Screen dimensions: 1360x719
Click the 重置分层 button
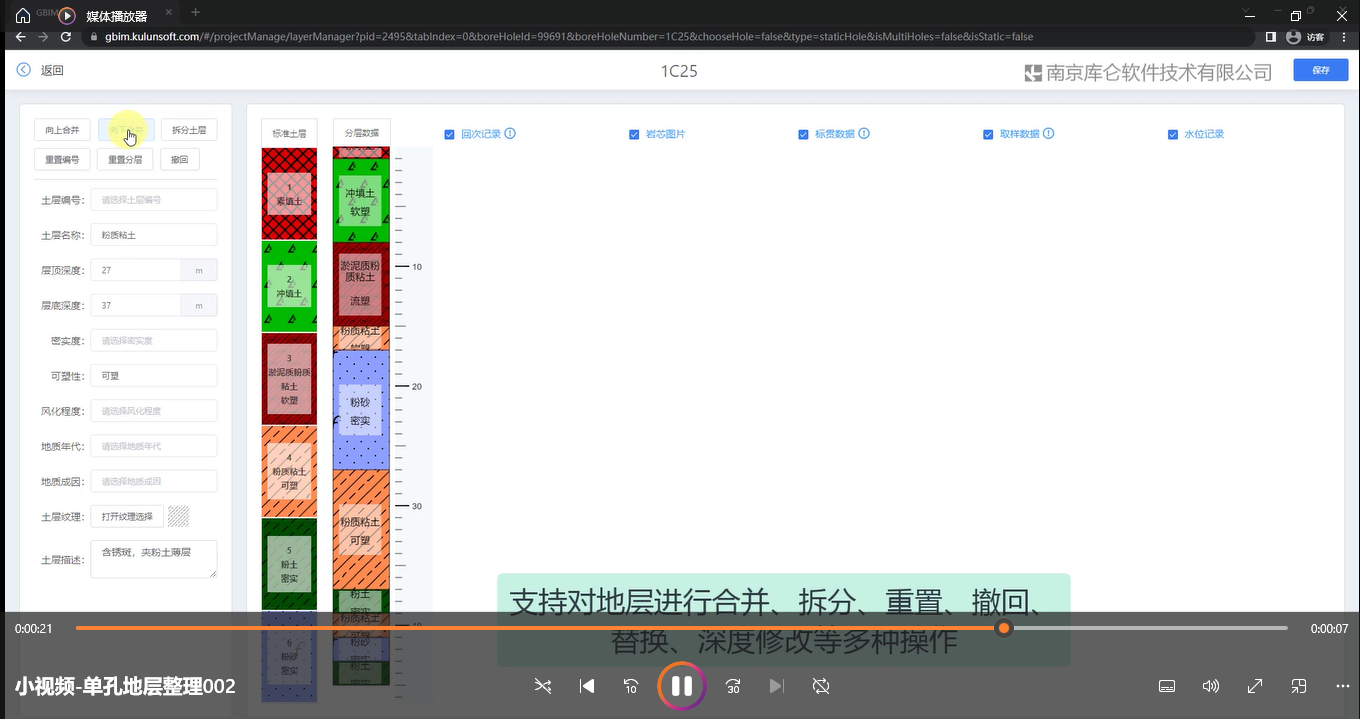pos(126,159)
